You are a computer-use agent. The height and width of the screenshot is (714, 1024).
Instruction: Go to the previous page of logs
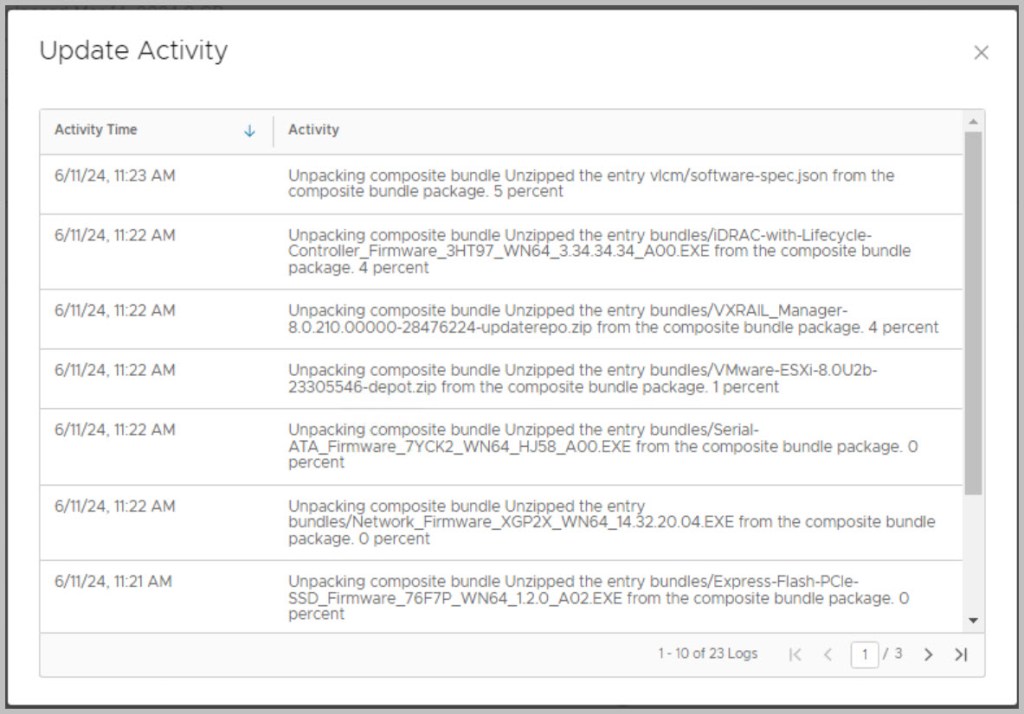(828, 654)
